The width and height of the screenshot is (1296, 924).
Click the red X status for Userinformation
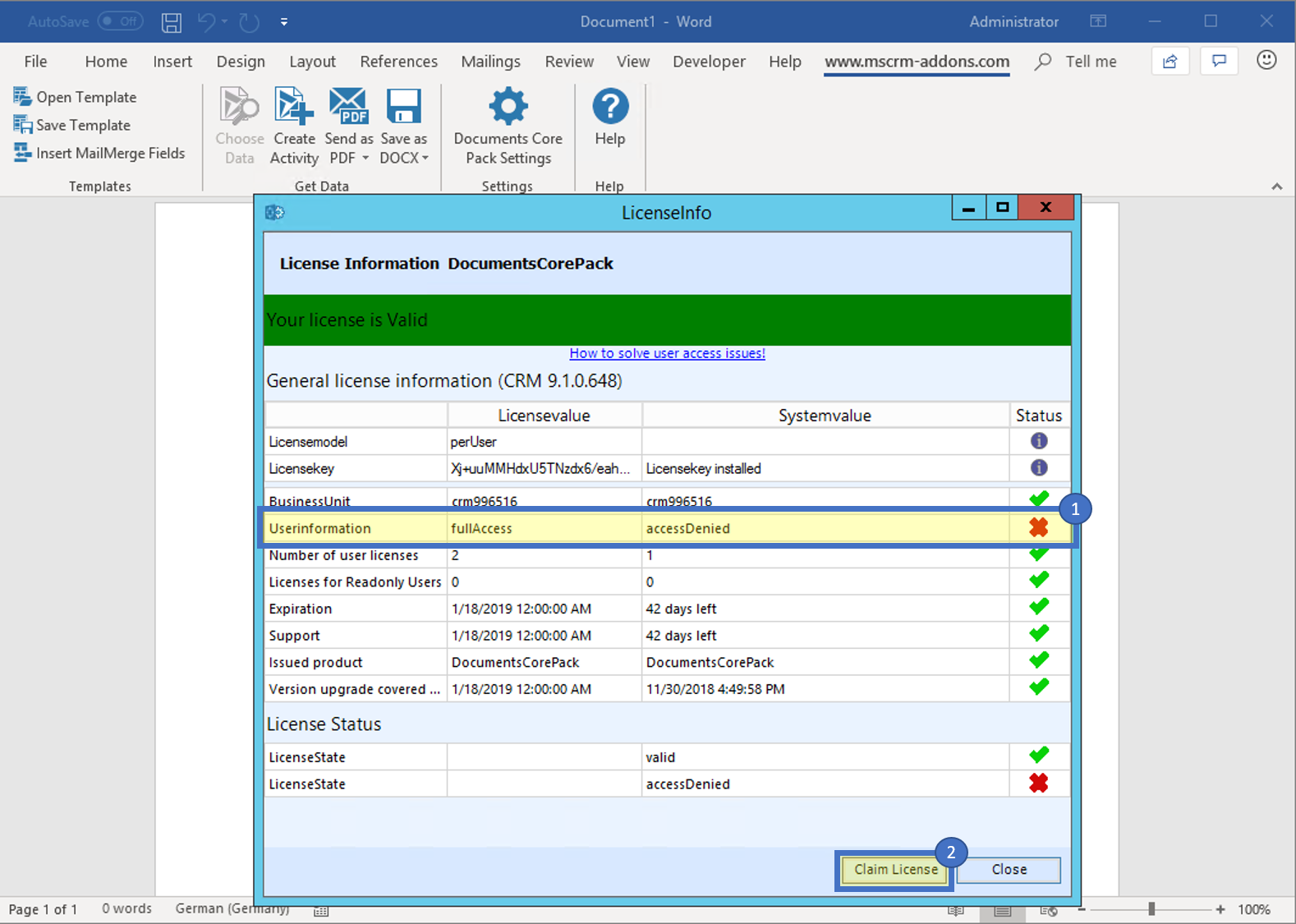click(1039, 527)
